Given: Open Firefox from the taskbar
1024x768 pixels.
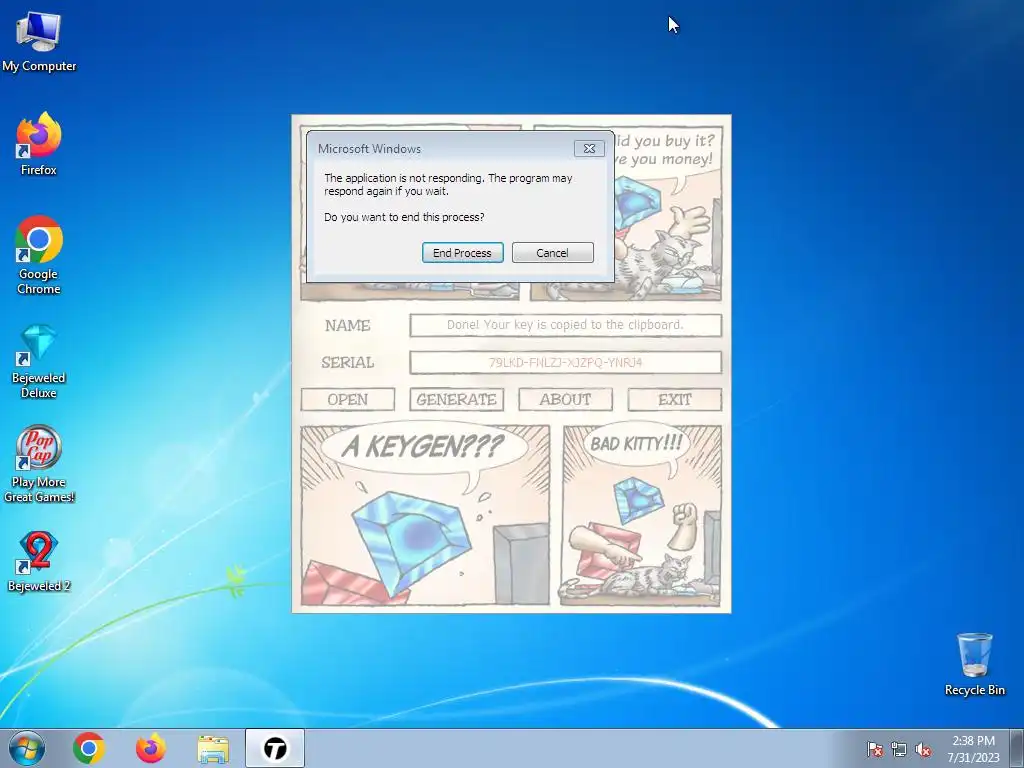Looking at the screenshot, I should pos(151,748).
